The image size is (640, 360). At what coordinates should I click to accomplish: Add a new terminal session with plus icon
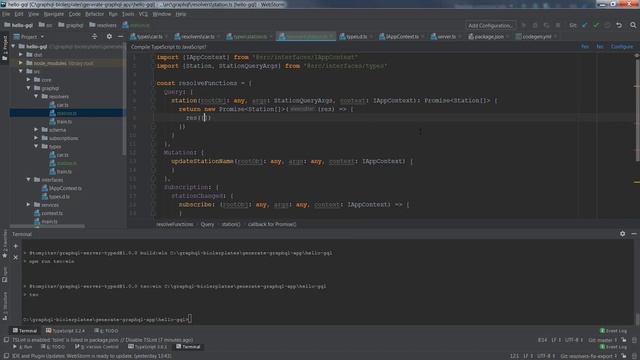pyautogui.click(x=16, y=246)
